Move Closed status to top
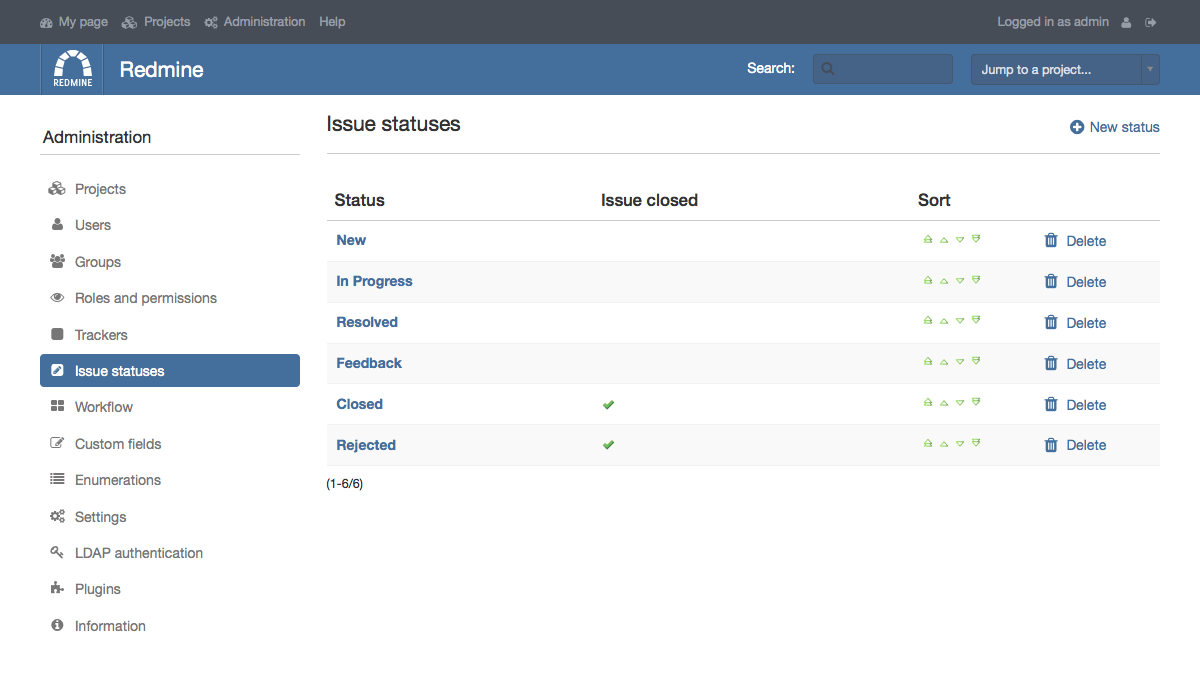This screenshot has width=1200, height=686. 928,402
